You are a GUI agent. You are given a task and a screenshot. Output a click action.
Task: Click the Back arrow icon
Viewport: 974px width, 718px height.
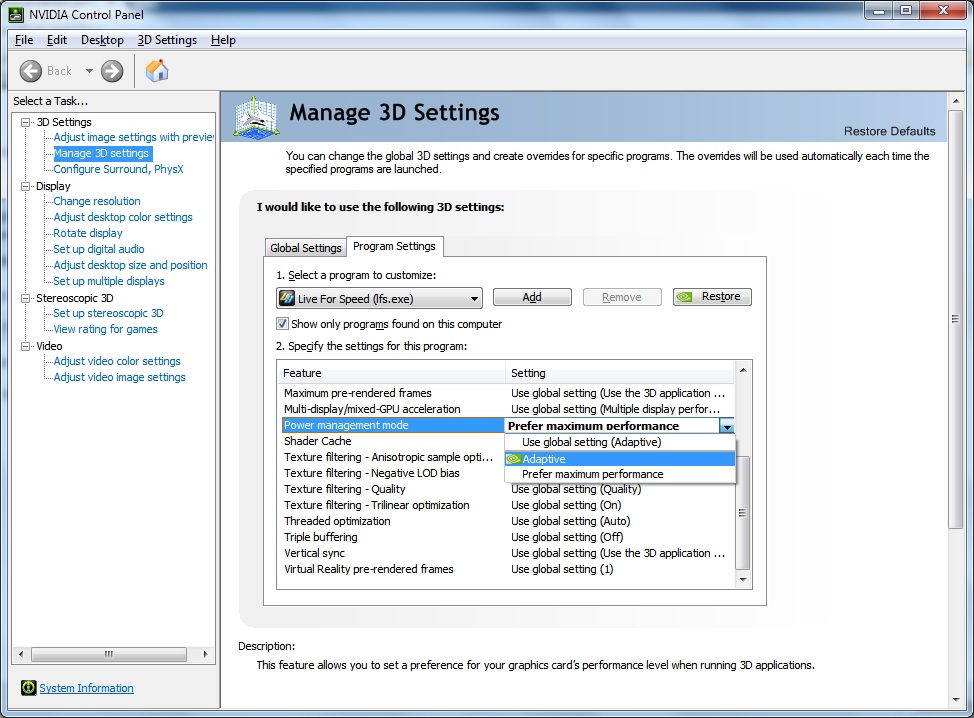click(30, 71)
